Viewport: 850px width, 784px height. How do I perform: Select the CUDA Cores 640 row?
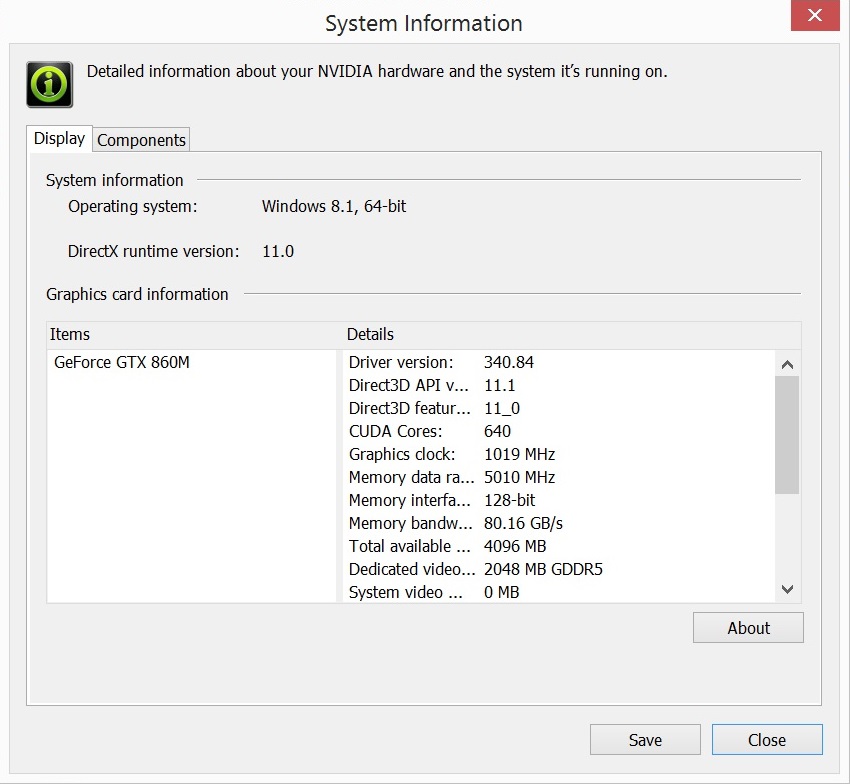[x=559, y=432]
